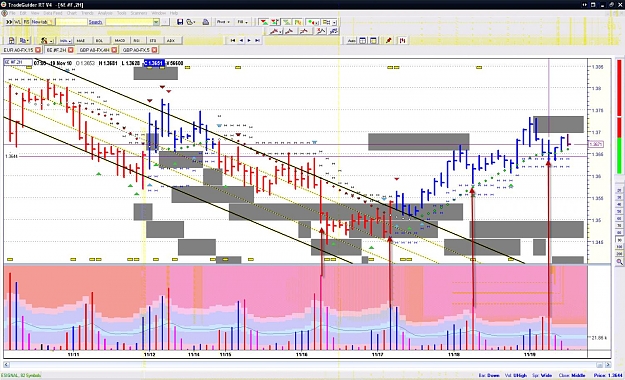This screenshot has width=625, height=380.
Task: Click the double-arrow expand toolbar icon
Action: 9,22
